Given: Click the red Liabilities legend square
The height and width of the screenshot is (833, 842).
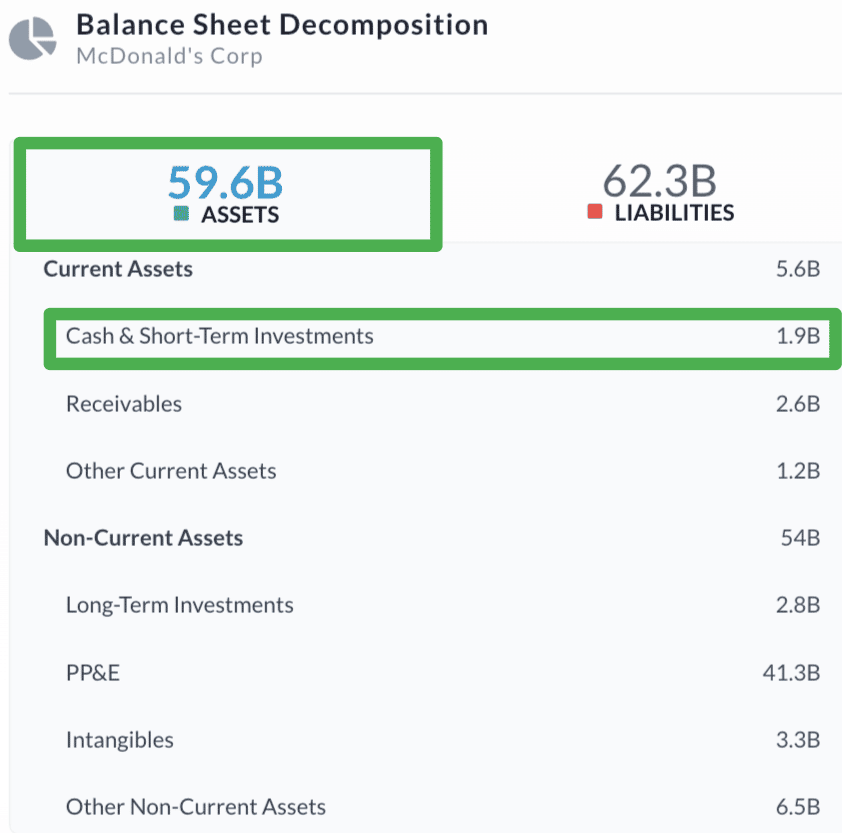Looking at the screenshot, I should (x=595, y=212).
